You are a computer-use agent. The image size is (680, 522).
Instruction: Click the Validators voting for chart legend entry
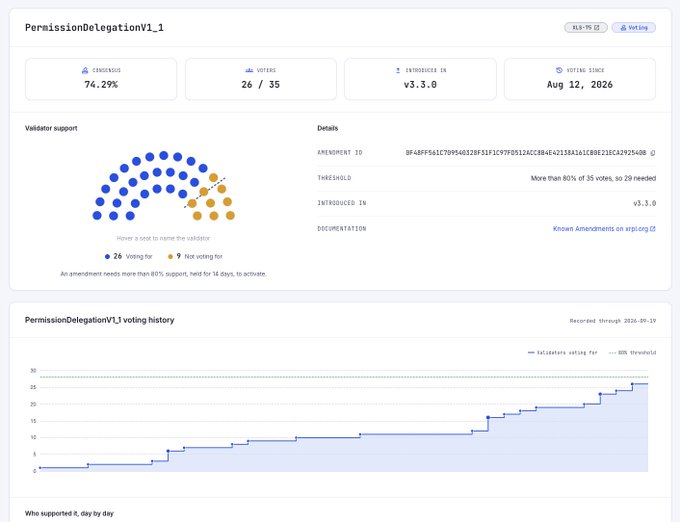click(x=562, y=352)
